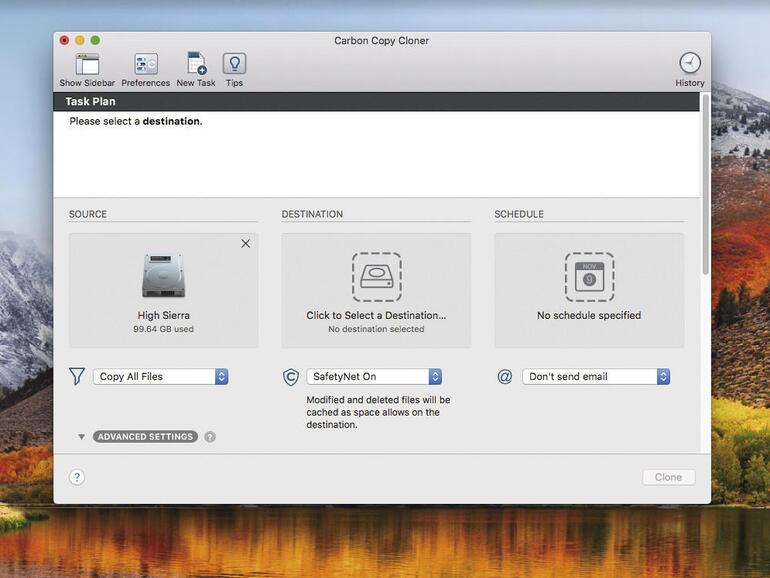
Task: Click the bottom-left help question button
Action: point(77,477)
